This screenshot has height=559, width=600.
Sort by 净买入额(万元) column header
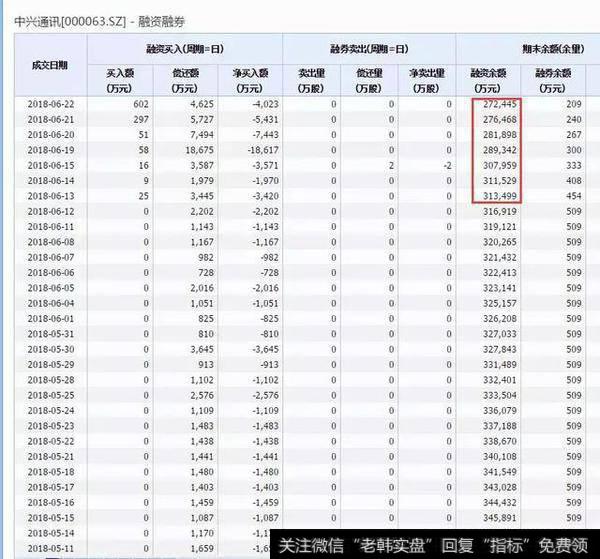point(250,81)
